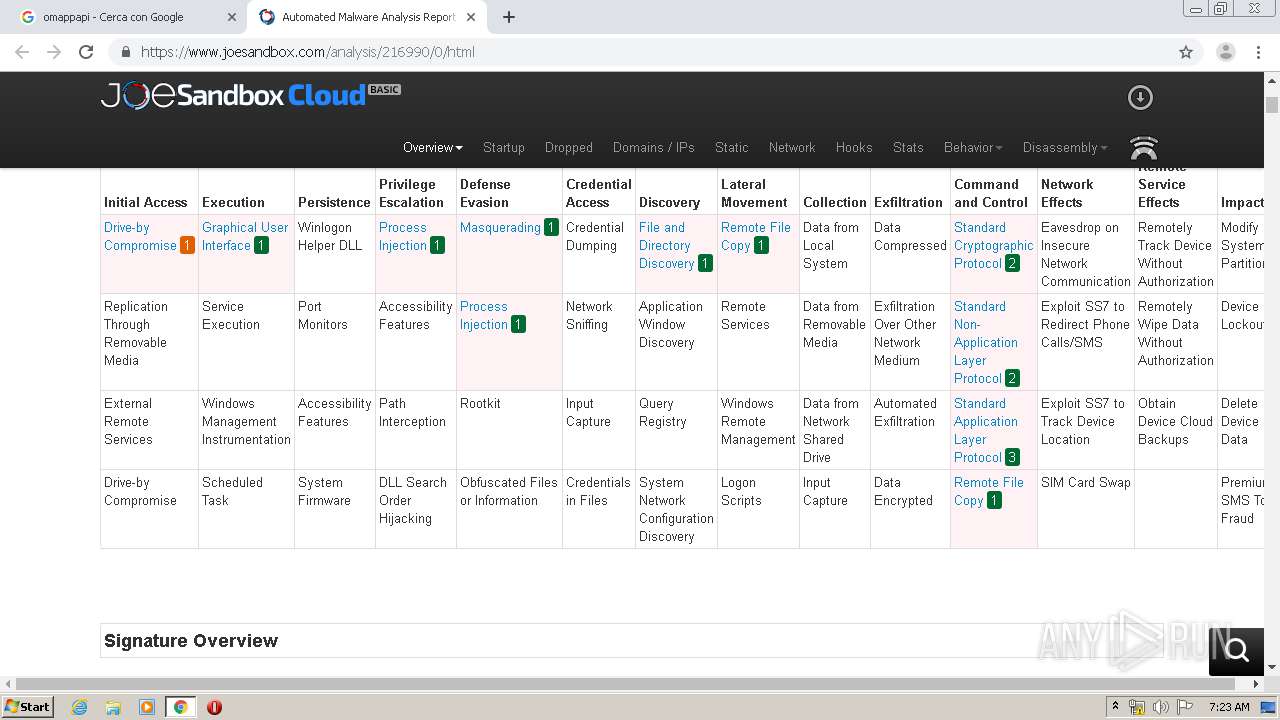
Task: Click the download report icon in header
Action: (1140, 97)
